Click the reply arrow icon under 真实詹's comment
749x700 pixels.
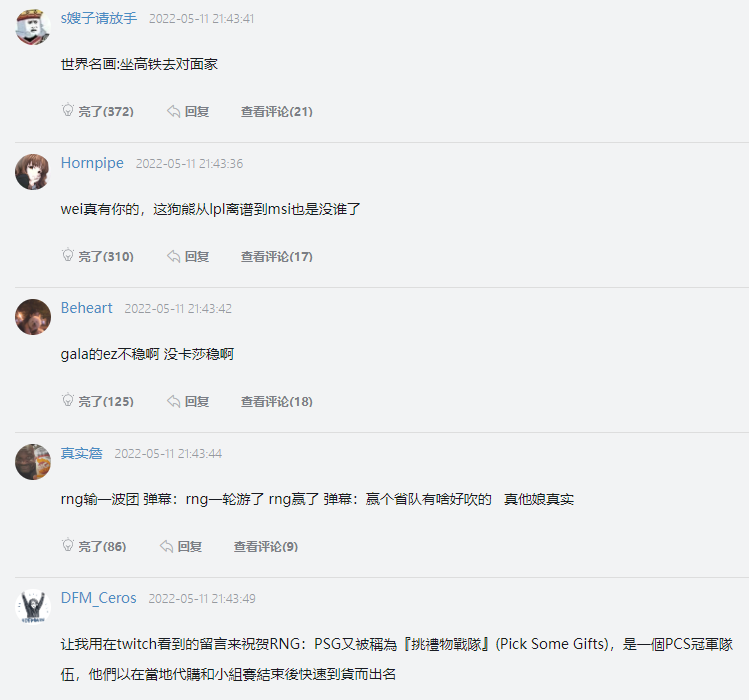click(x=167, y=546)
